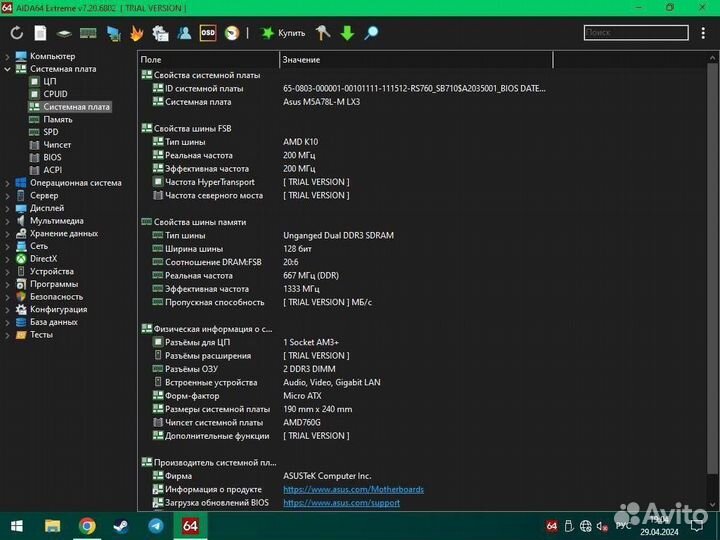Screen dimensions: 720x540
Task: Open the monitor diagnostics toolbar icon
Action: [x=113, y=33]
